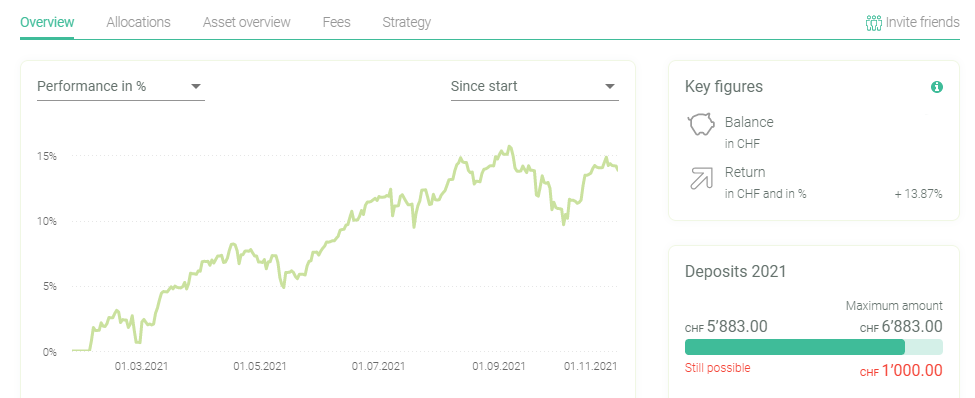The height and width of the screenshot is (398, 975).
Task: Click the CHF 6'883.00 maximum amount
Action: click(901, 326)
